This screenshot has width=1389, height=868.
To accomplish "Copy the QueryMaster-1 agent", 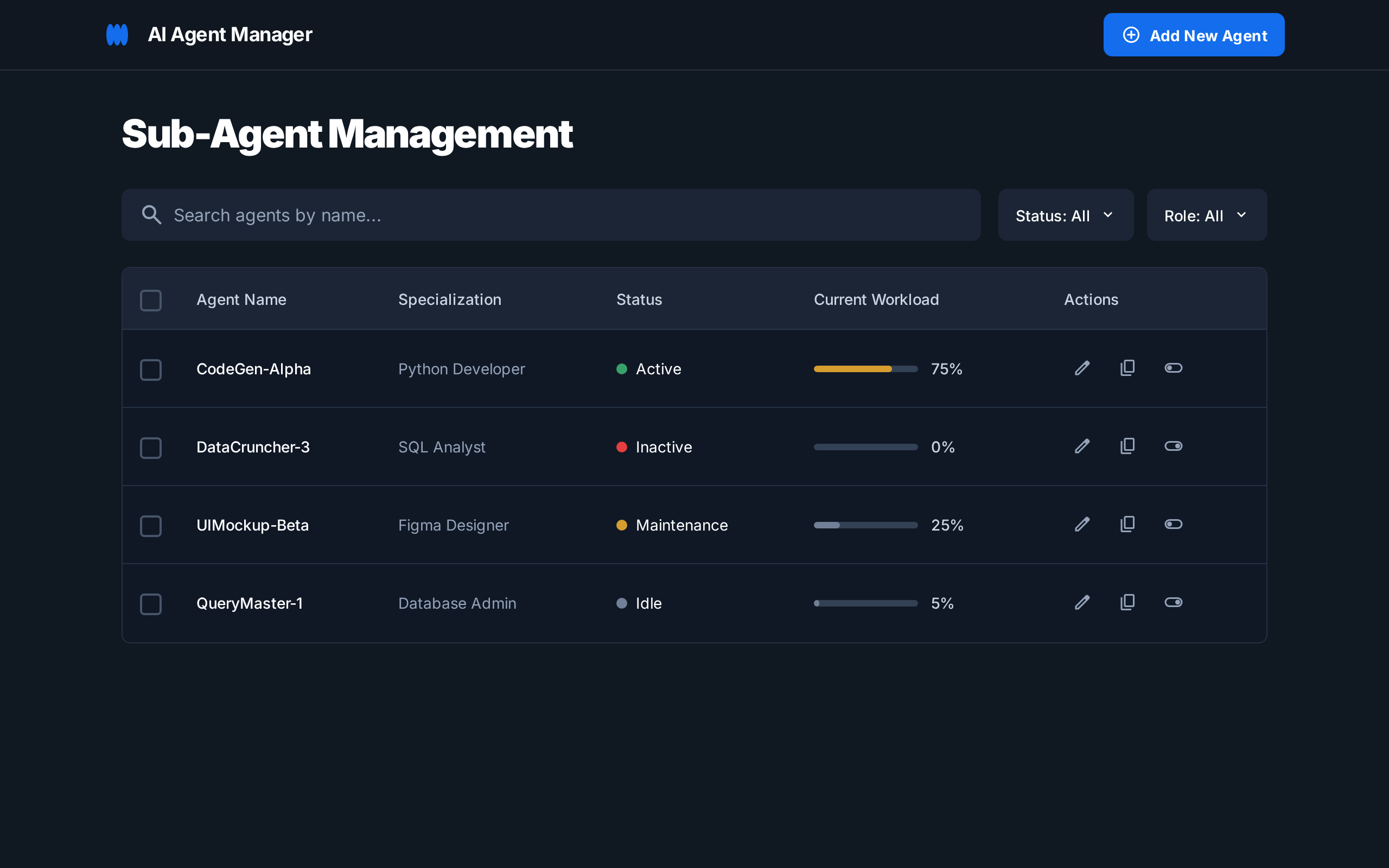I will point(1127,602).
